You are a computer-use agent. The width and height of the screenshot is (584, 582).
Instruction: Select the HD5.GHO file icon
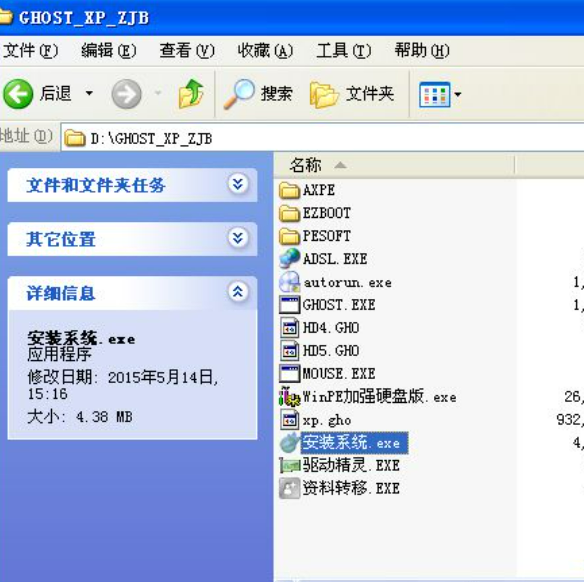289,351
